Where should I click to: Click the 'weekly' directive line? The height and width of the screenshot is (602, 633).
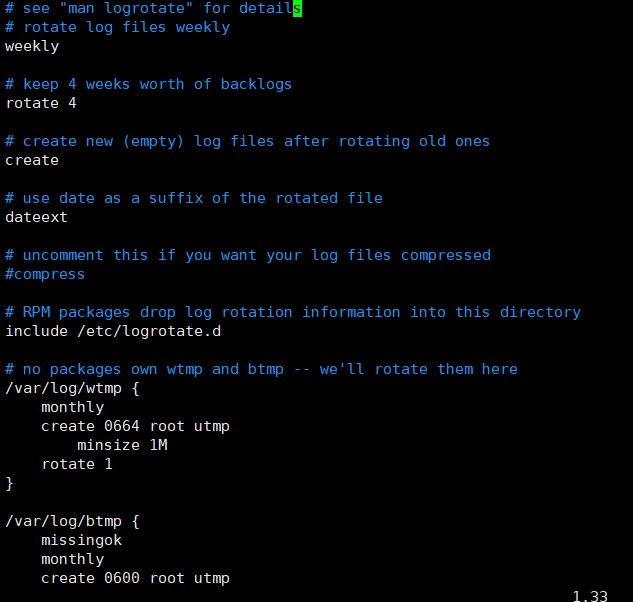(32, 46)
